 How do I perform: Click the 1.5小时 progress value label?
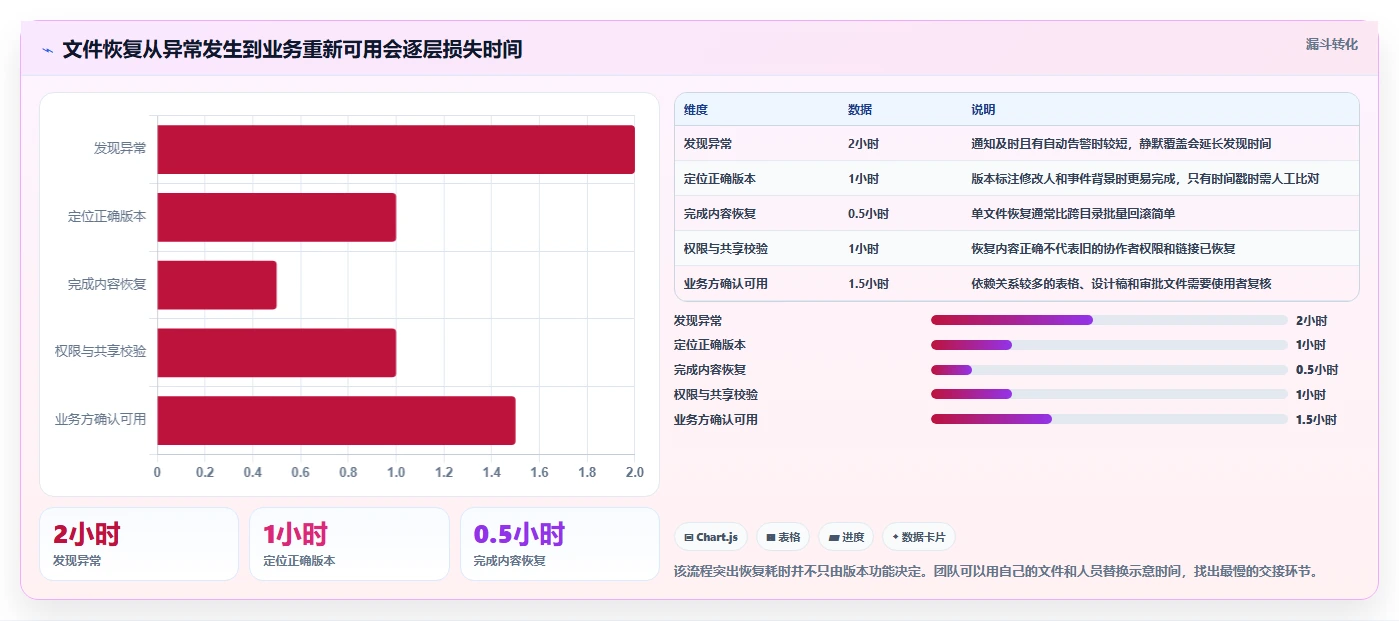click(1316, 420)
